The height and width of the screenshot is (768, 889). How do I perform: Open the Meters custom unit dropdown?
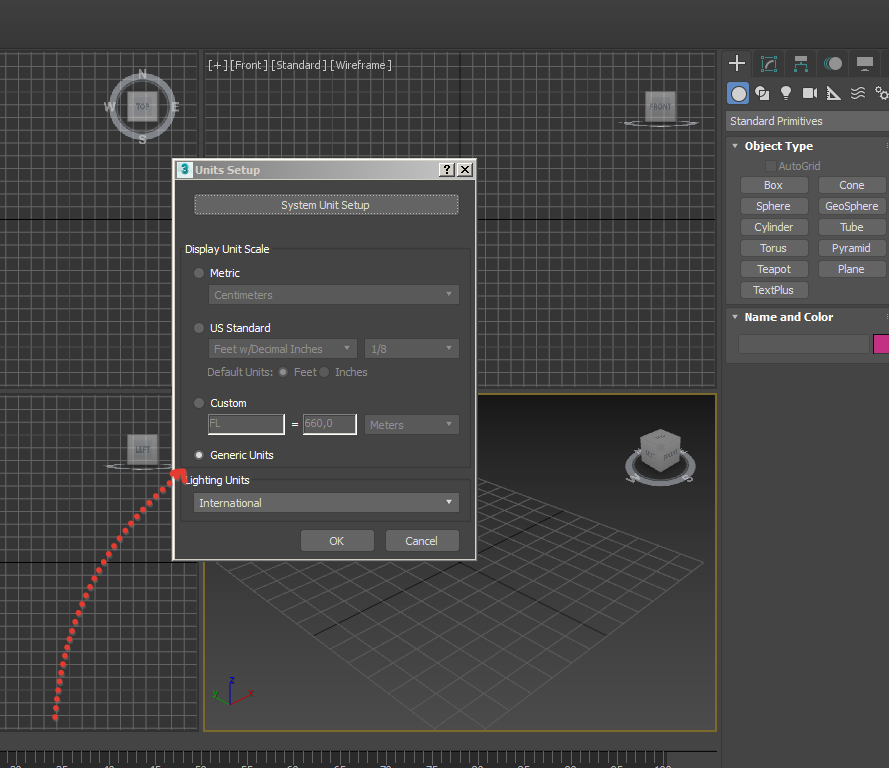click(x=412, y=425)
